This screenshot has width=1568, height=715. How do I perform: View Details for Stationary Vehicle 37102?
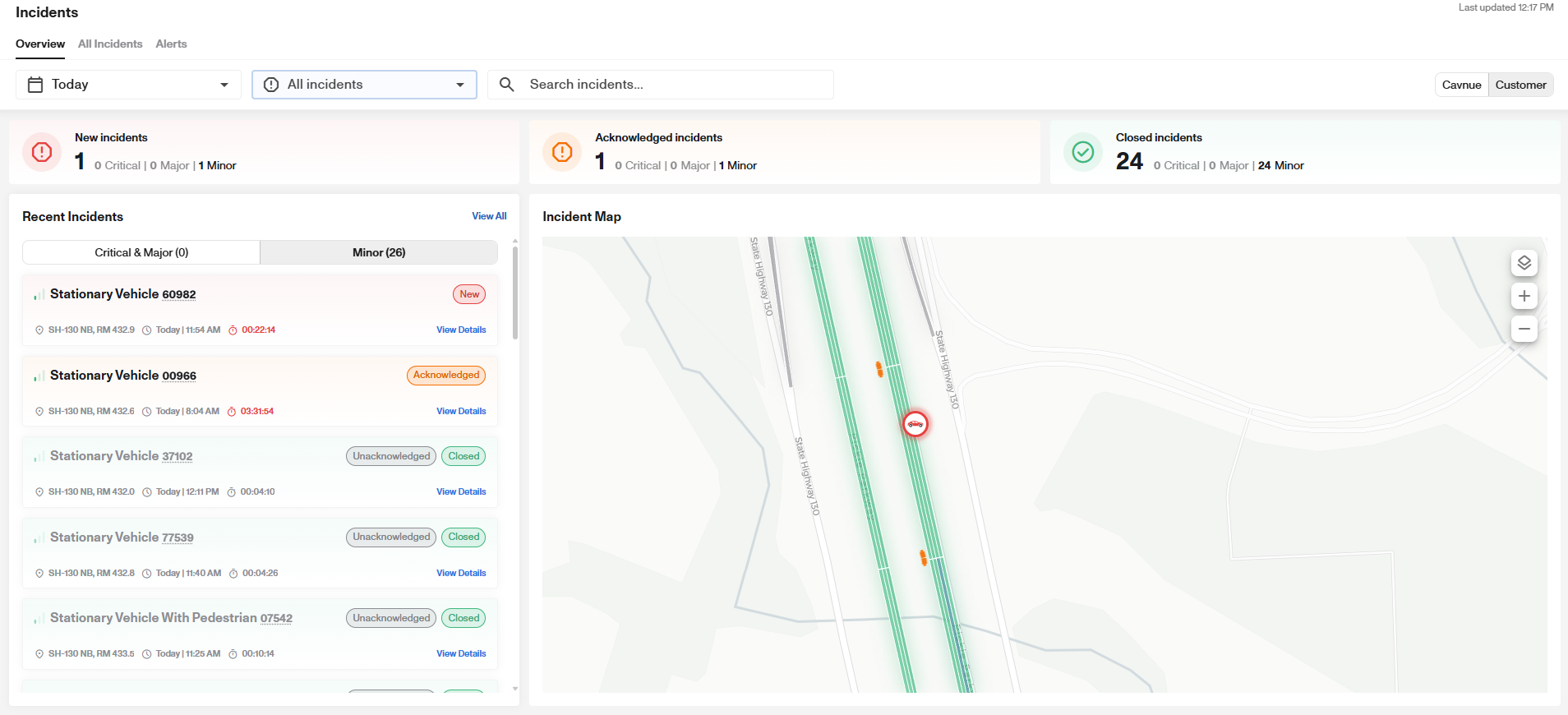pyautogui.click(x=461, y=492)
